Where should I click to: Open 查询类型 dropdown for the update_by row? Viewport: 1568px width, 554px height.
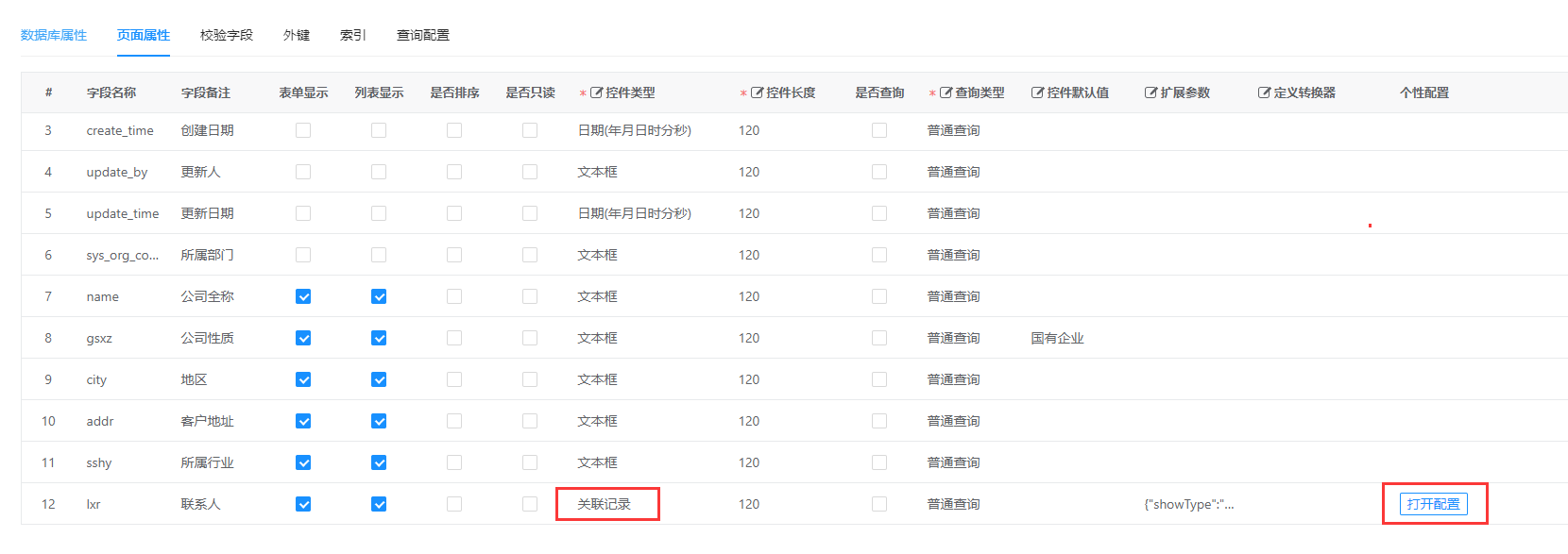point(954,172)
